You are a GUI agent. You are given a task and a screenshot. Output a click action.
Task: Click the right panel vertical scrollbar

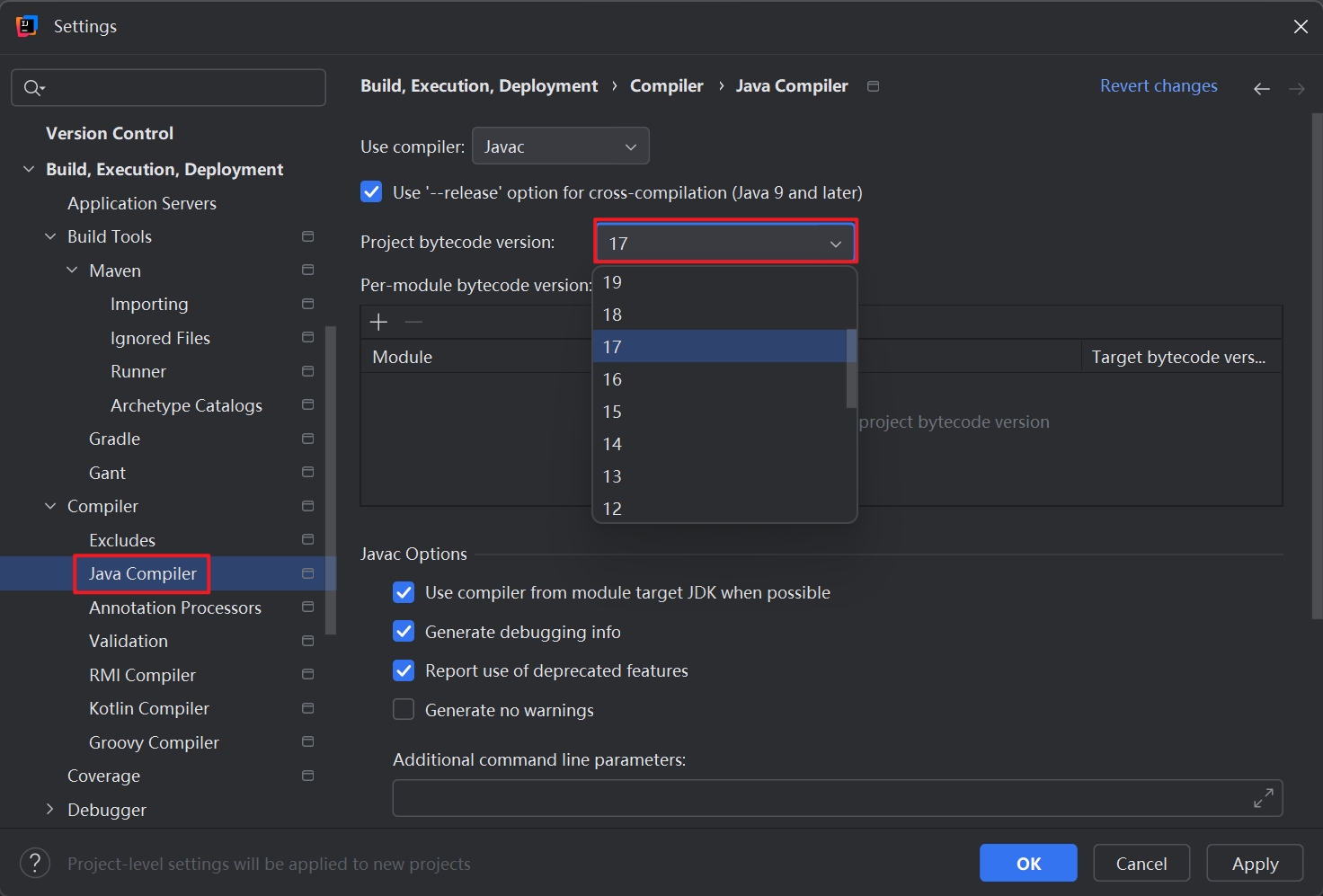tap(1317, 366)
